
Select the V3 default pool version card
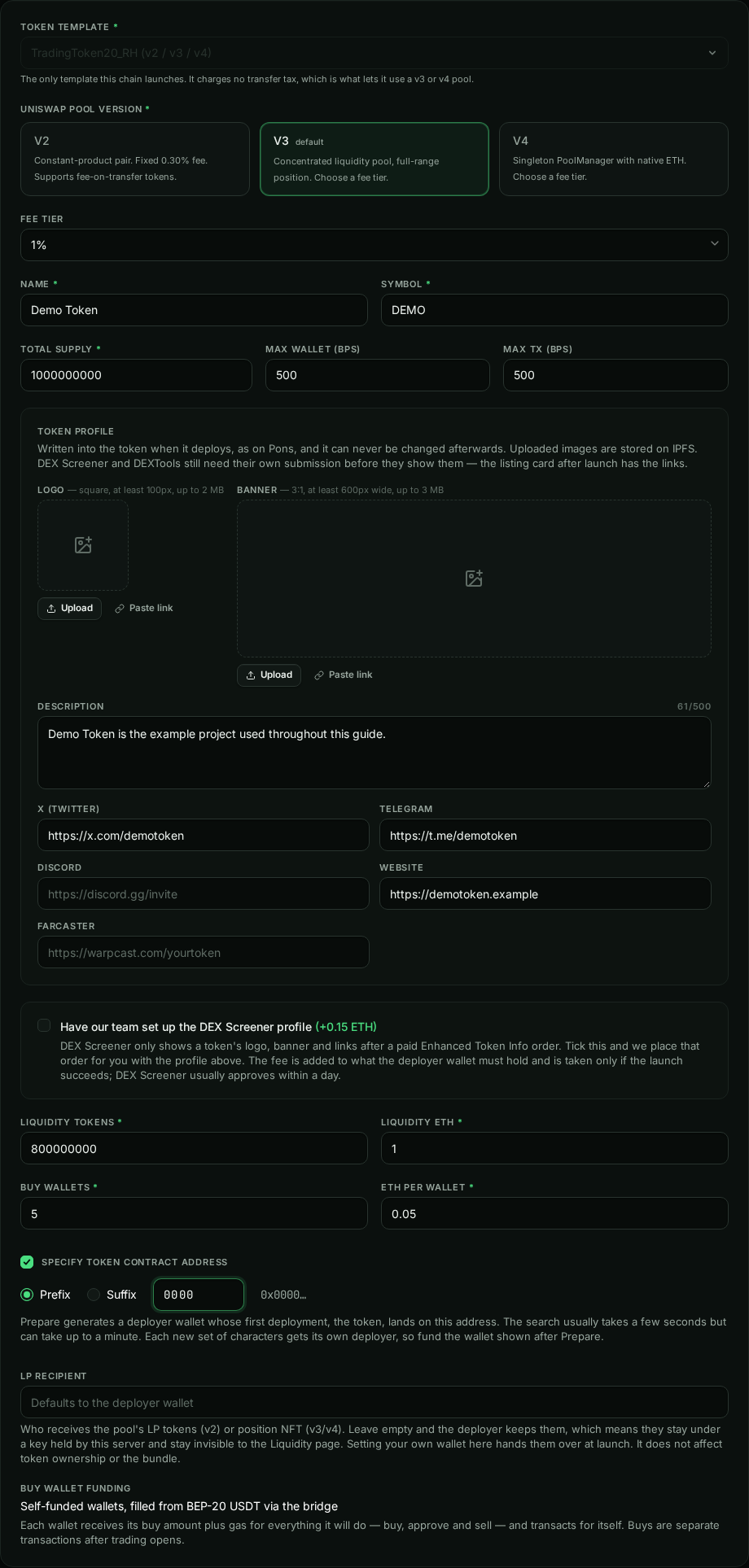pyautogui.click(x=374, y=159)
